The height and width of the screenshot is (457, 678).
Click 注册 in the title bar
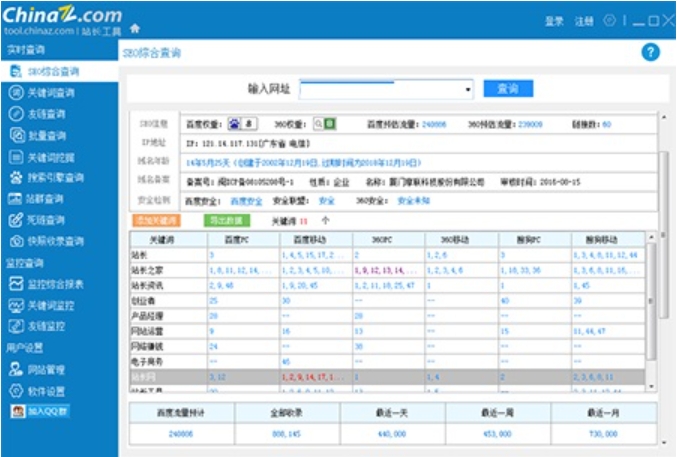point(583,21)
